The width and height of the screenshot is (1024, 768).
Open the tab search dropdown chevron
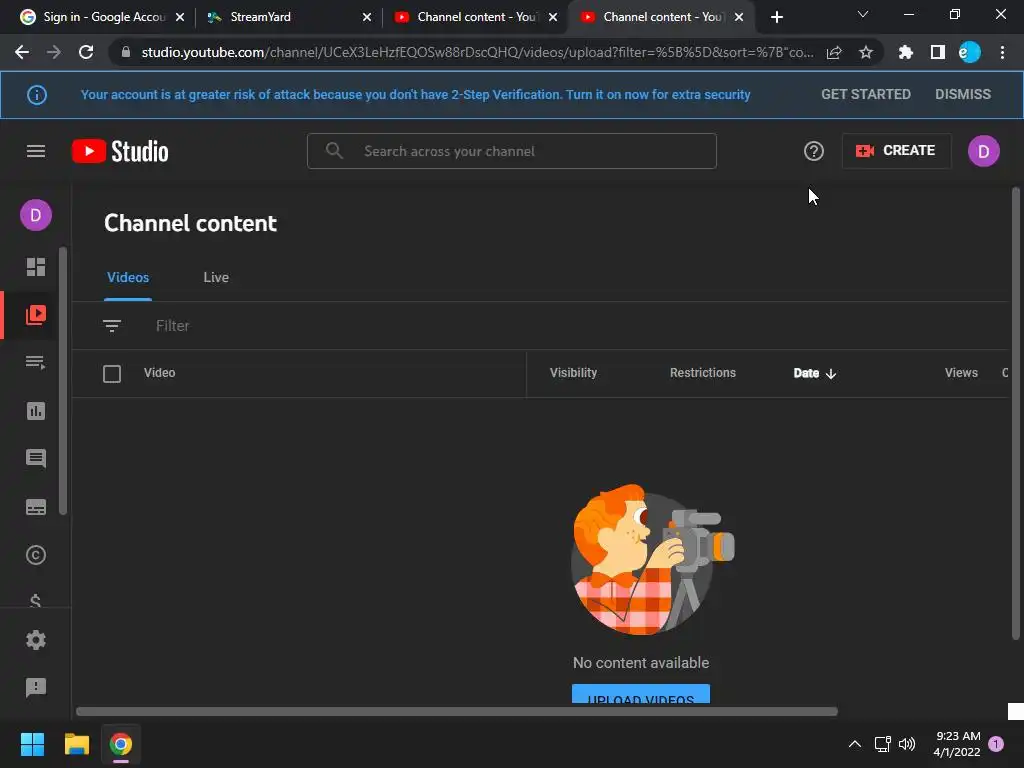pos(862,14)
